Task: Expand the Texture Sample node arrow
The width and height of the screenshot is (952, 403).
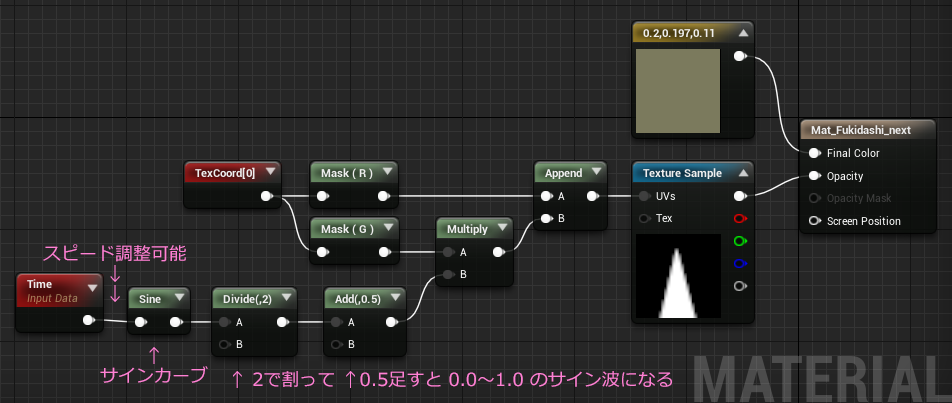Action: (x=744, y=172)
